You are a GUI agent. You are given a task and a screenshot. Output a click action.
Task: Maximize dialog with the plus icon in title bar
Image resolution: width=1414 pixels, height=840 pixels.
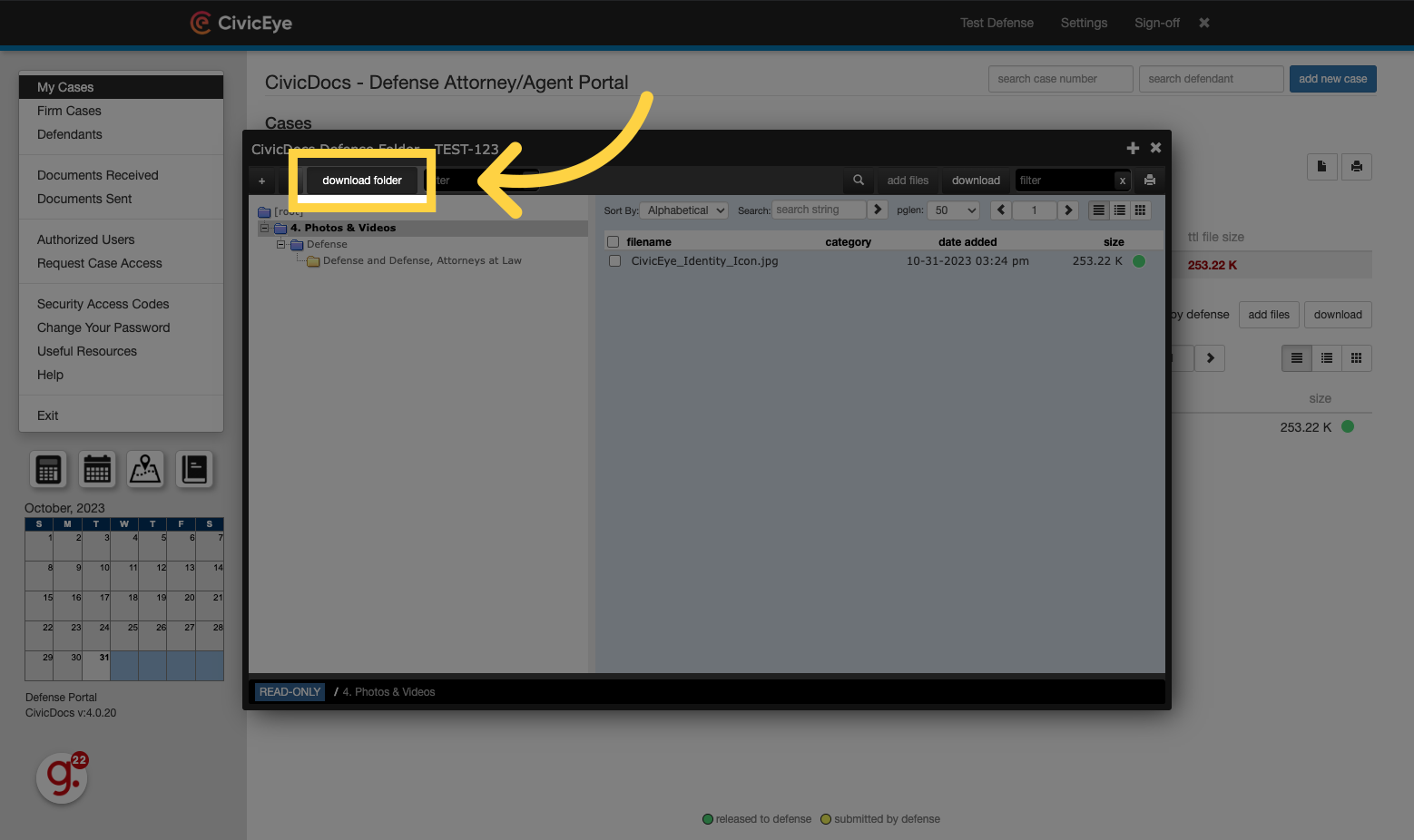(1133, 148)
